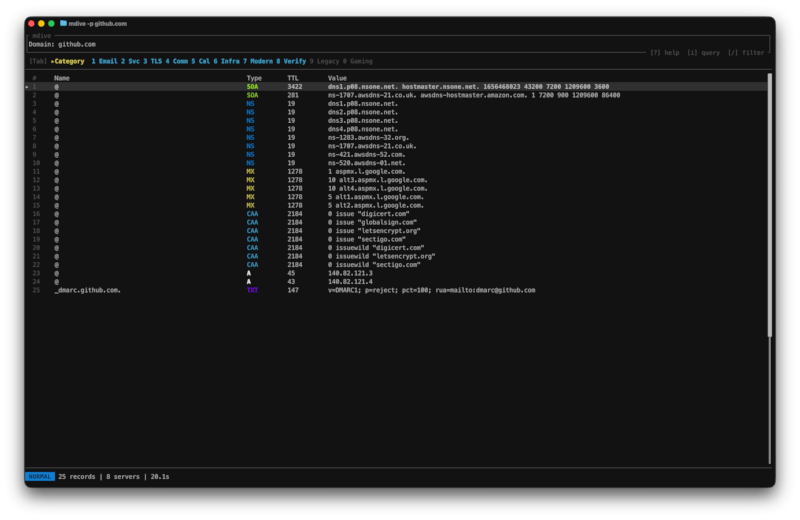Select the MX record 5 alt2.aspmx.l.google.com.
The height and width of the screenshot is (520, 800).
[396, 206]
